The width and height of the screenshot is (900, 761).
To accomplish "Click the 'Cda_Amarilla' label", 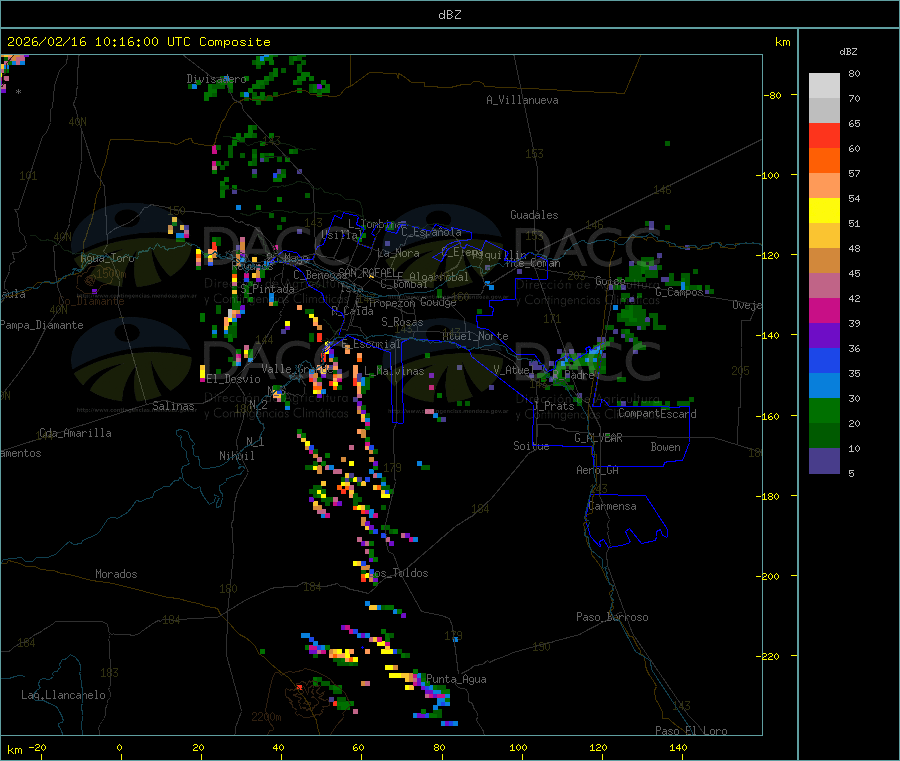I will (x=75, y=433).
